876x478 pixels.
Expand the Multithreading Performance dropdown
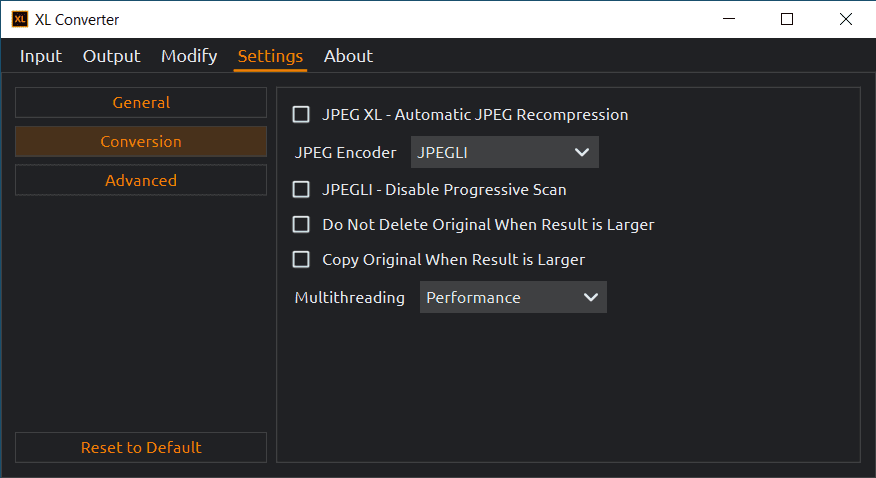(x=512, y=298)
